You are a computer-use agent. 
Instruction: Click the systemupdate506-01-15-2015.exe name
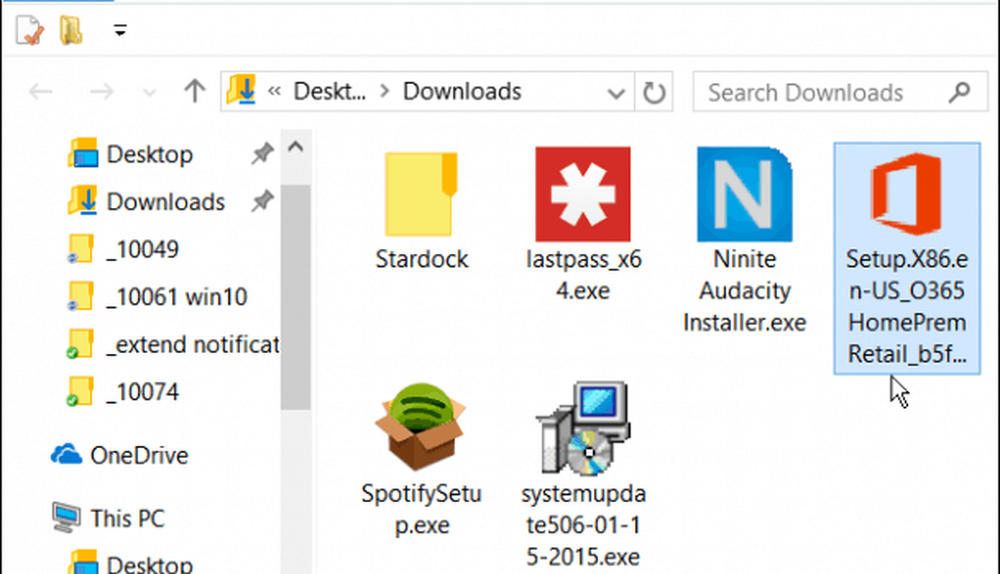pyautogui.click(x=583, y=525)
